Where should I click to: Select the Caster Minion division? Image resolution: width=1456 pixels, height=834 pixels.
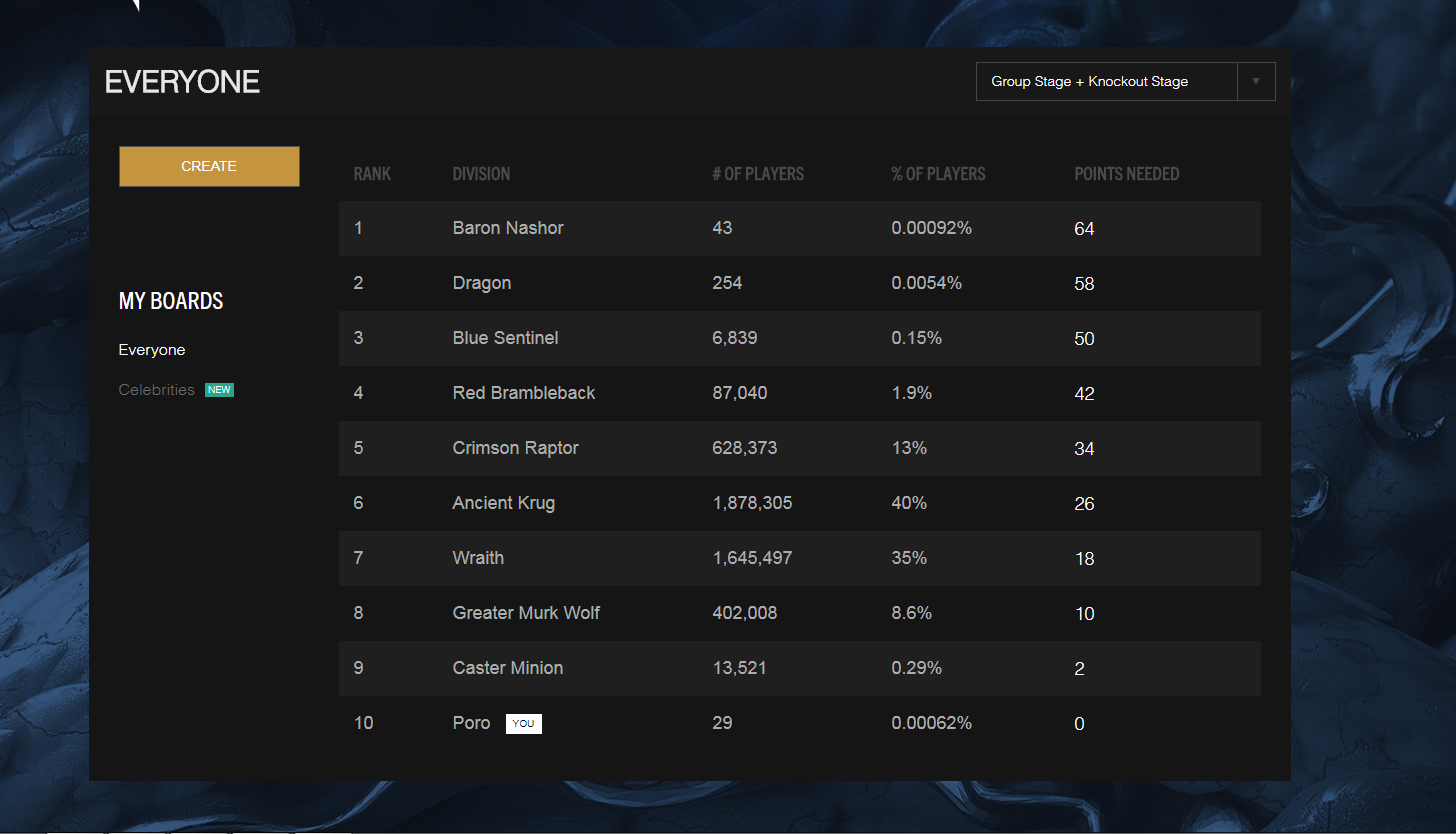[508, 668]
